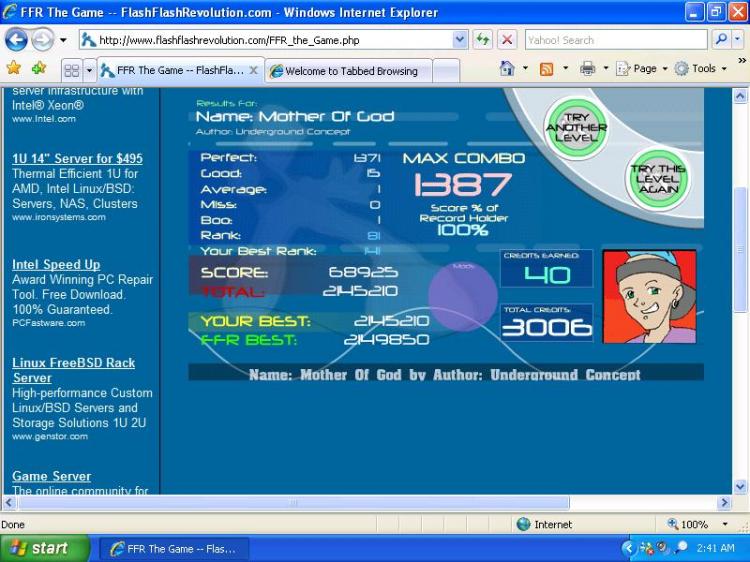Open the Linux FreeBSD Rack Server link
Image resolution: width=750 pixels, height=562 pixels.
[x=74, y=370]
